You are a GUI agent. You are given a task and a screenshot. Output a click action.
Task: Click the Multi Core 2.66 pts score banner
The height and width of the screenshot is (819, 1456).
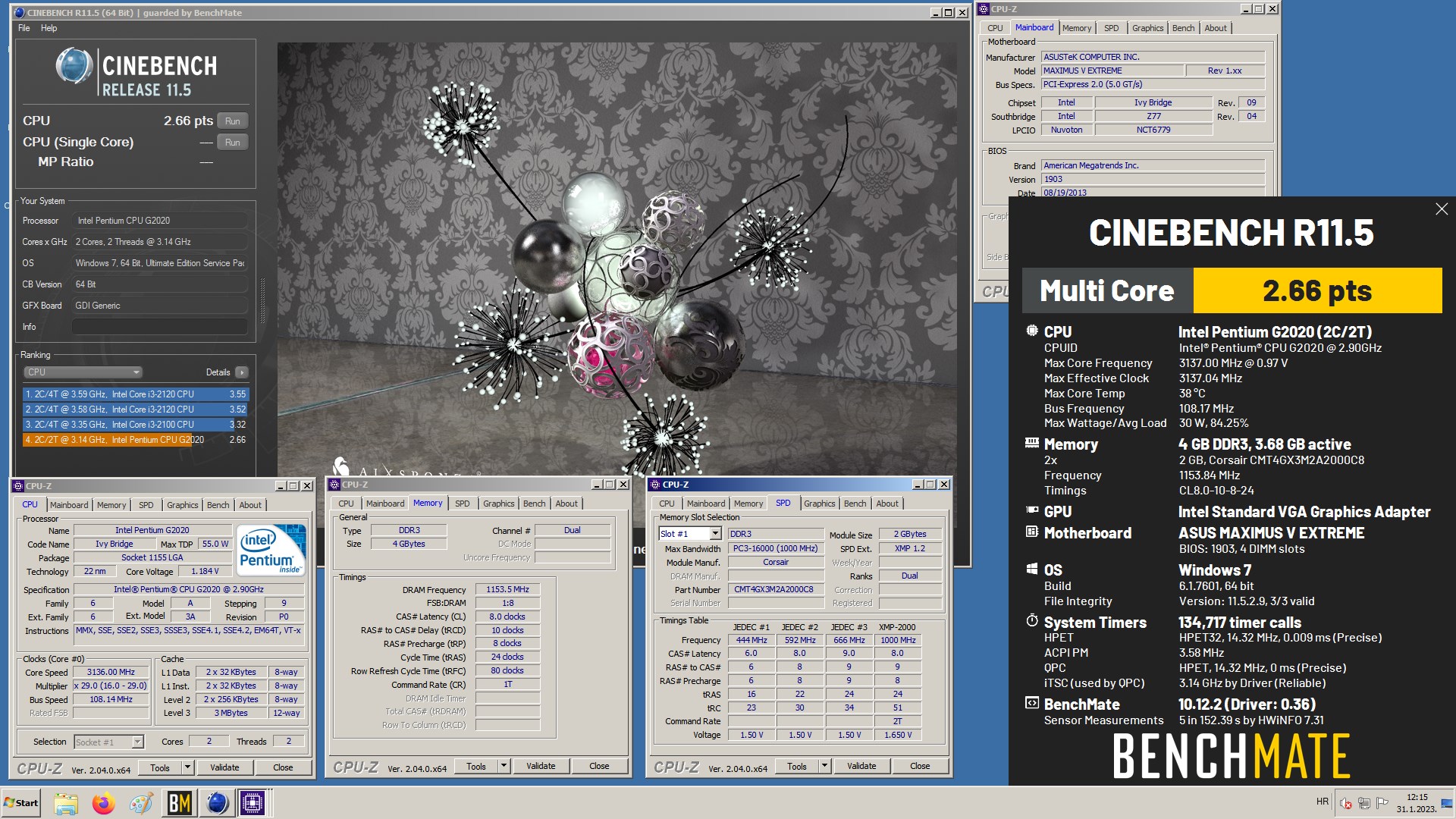click(1232, 290)
